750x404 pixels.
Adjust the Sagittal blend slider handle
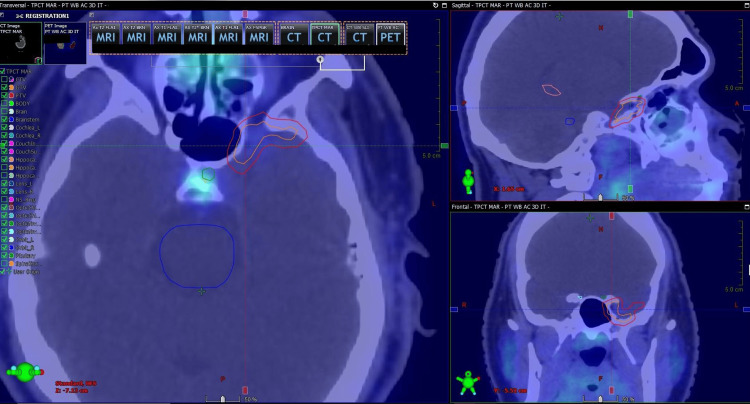click(x=600, y=197)
